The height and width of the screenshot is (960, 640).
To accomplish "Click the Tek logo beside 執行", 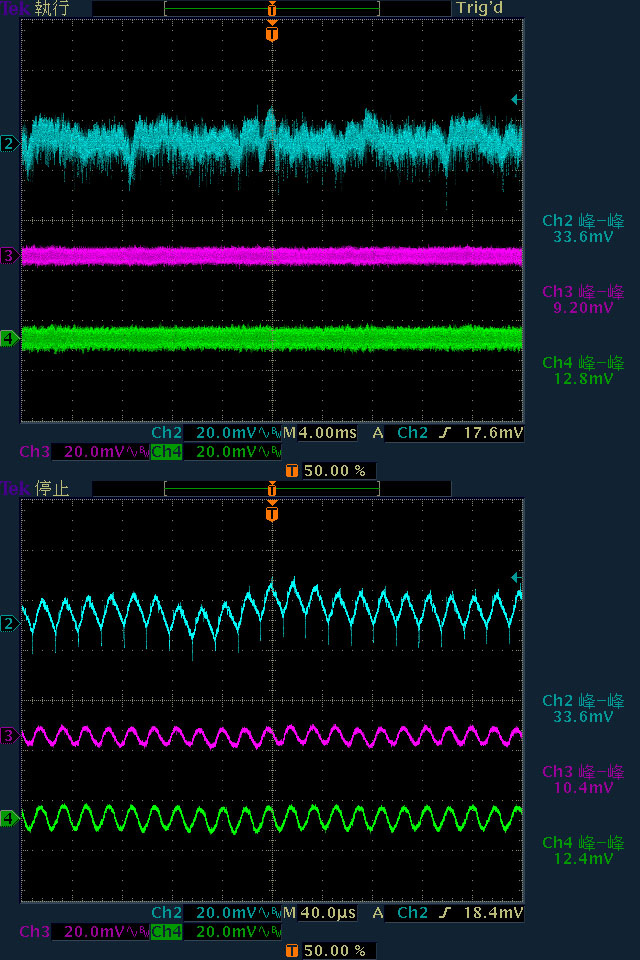I will 15,9.
